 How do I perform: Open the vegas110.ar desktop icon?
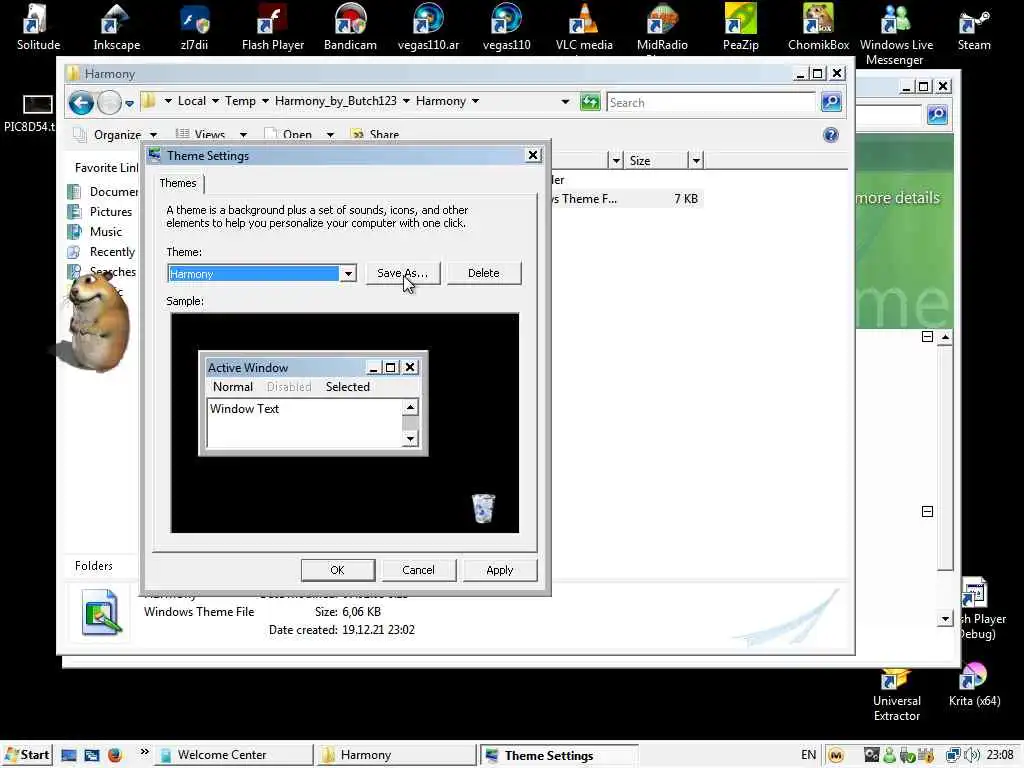(428, 27)
